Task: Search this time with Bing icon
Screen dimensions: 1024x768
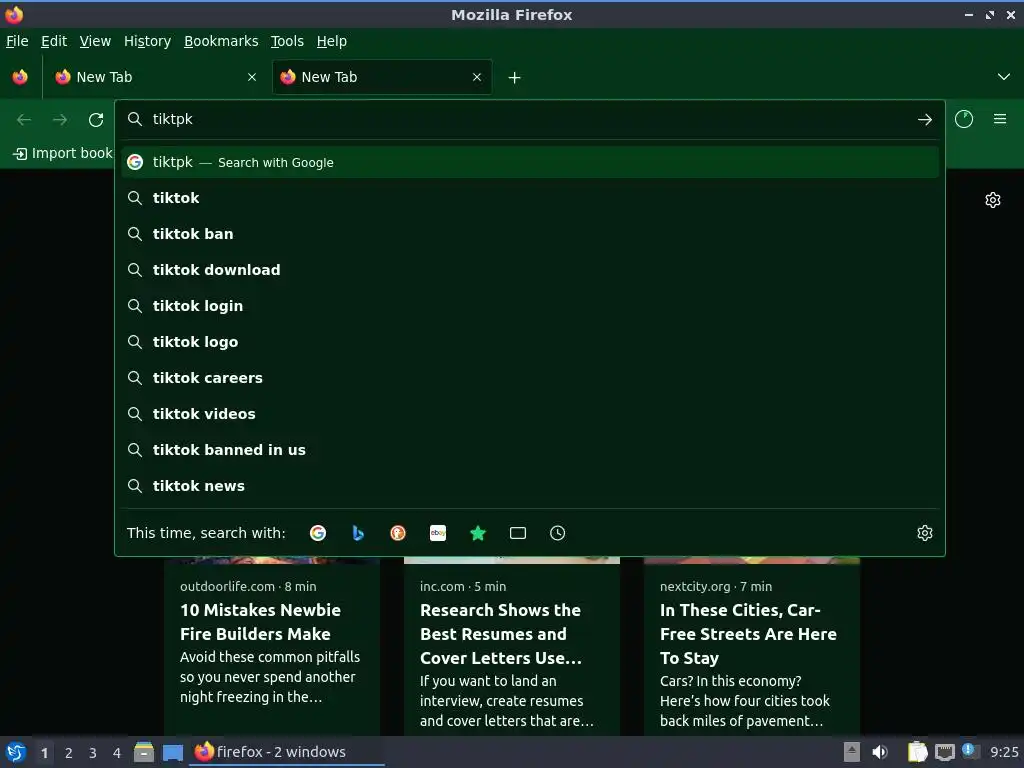Action: point(358,533)
